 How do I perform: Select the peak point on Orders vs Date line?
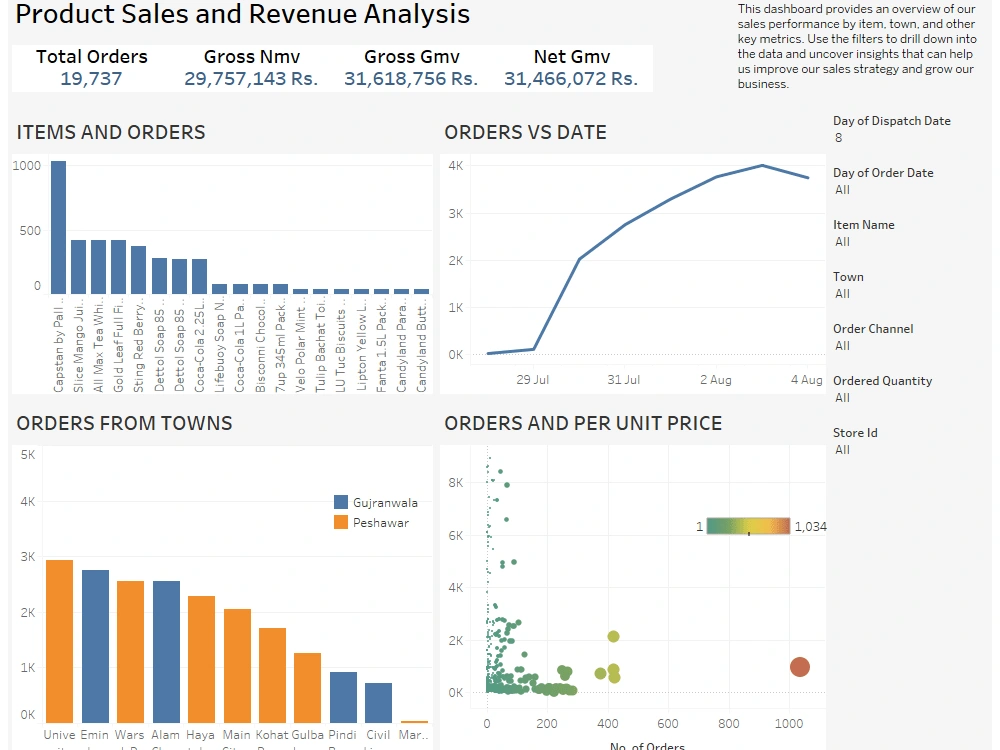pos(762,165)
